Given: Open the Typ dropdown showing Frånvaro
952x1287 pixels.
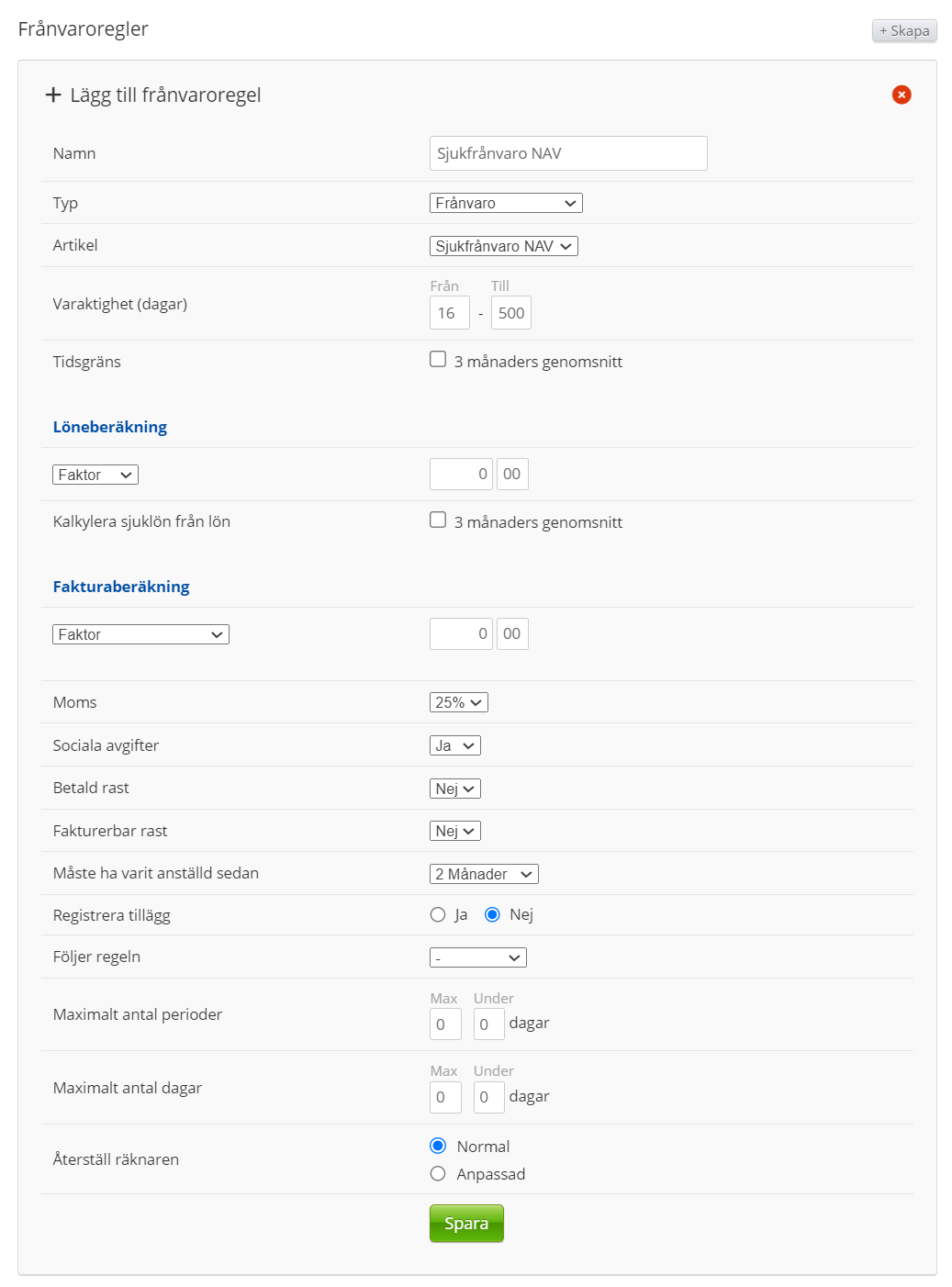Looking at the screenshot, I should tap(506, 203).
